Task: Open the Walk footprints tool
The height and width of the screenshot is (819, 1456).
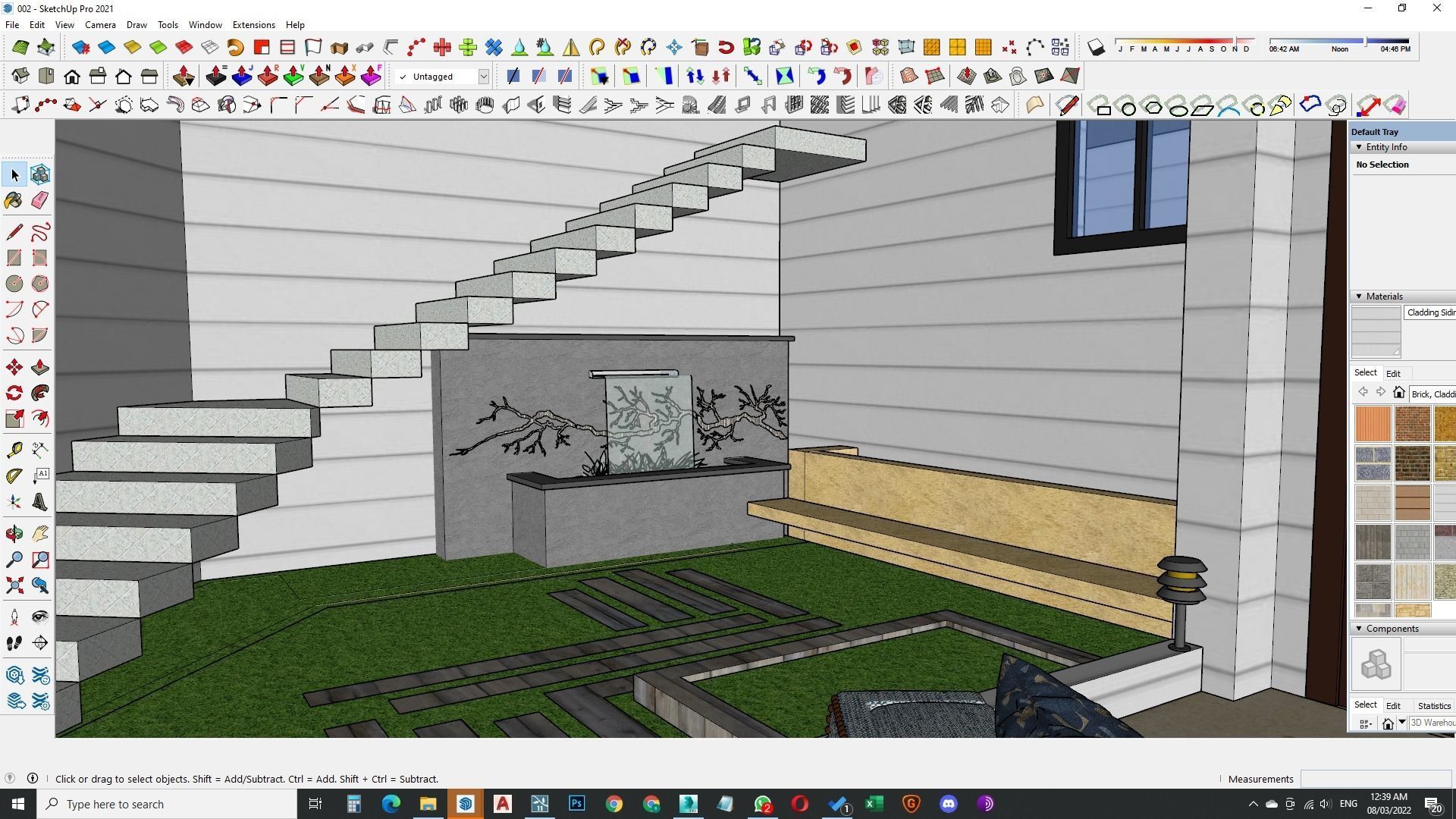Action: click(x=14, y=643)
